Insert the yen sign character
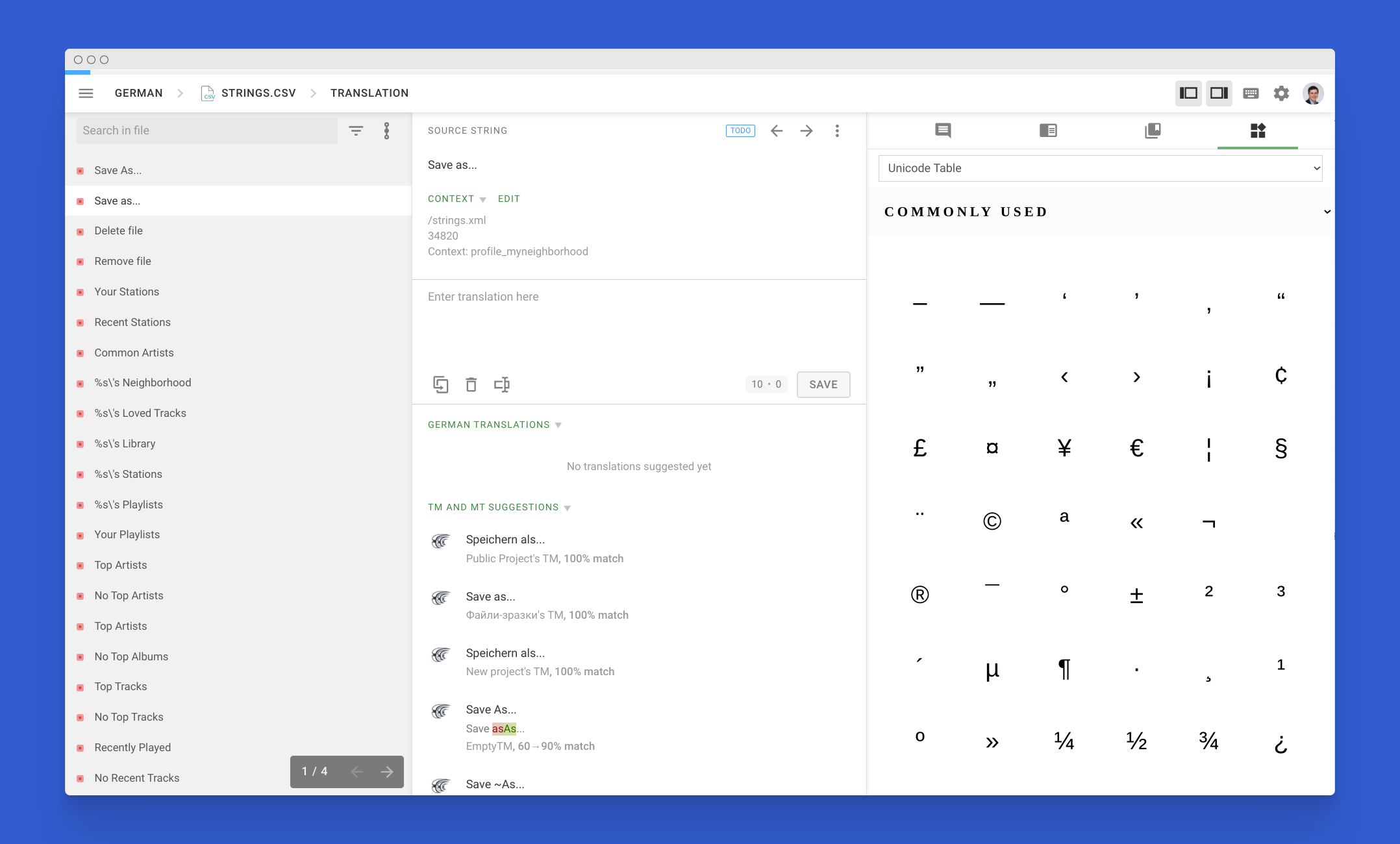Viewport: 1400px width, 844px height. tap(1064, 448)
